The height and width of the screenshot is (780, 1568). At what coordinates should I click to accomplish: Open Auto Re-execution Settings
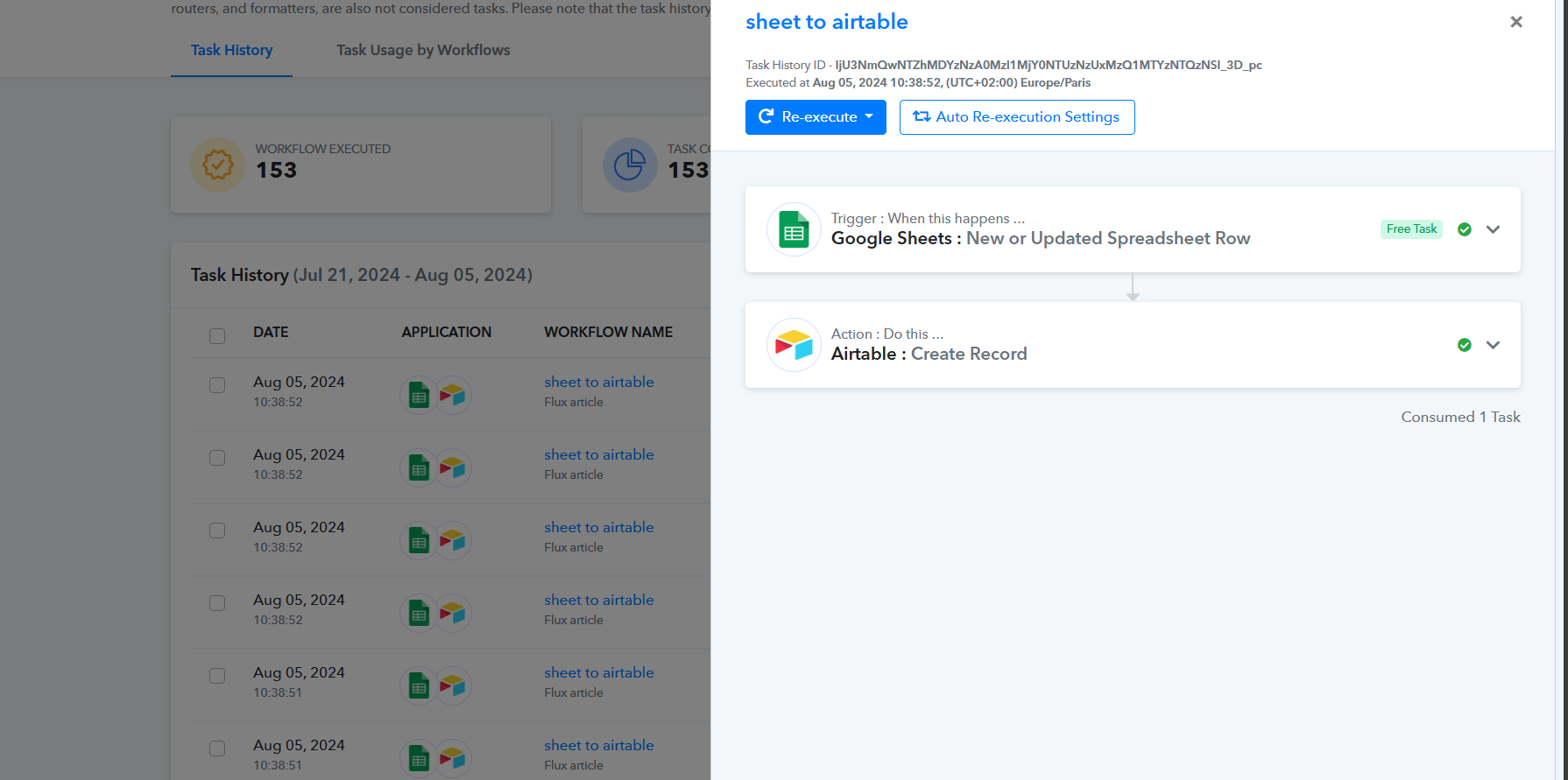(1017, 117)
